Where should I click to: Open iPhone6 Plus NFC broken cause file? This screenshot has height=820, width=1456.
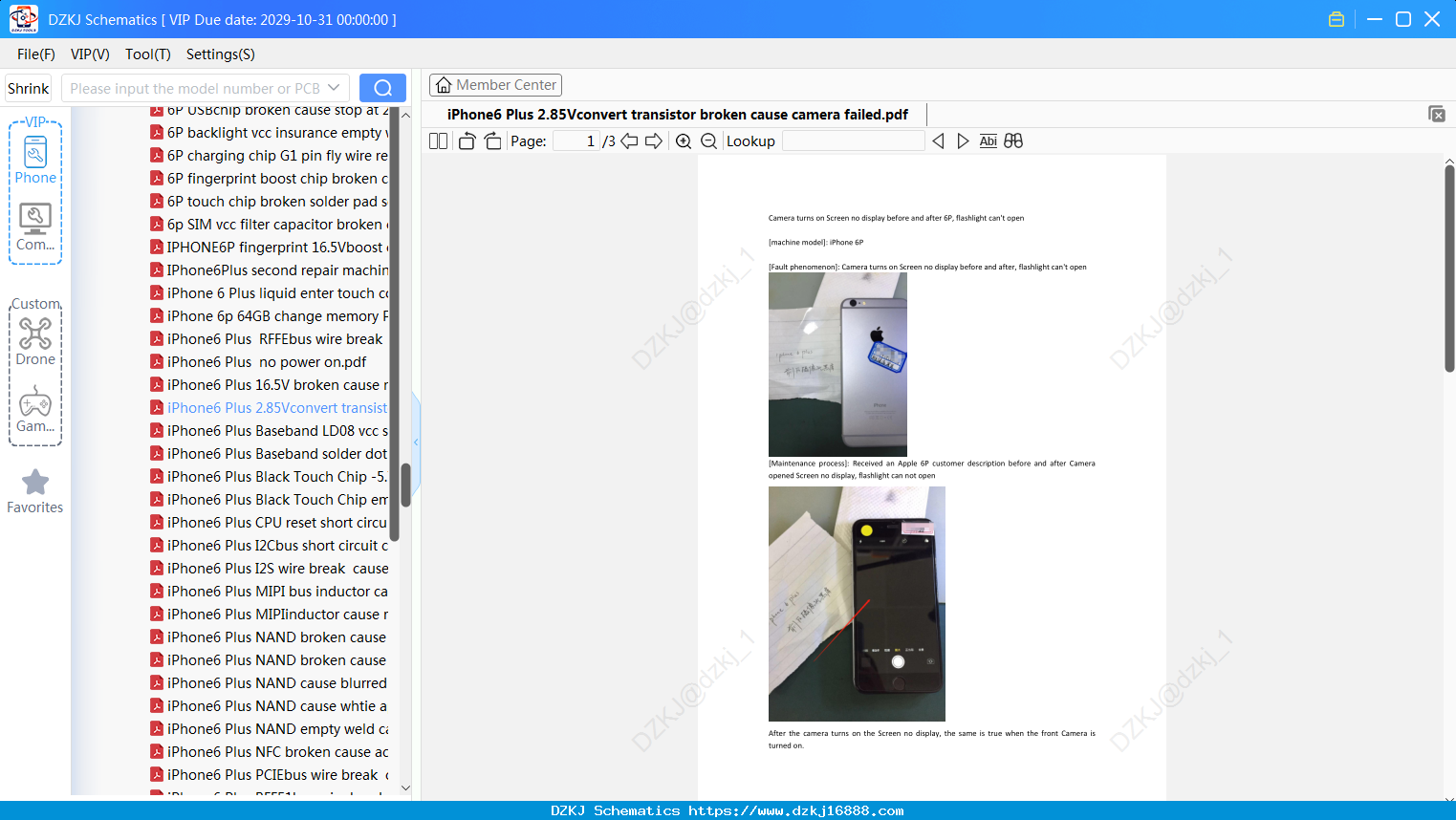pyautogui.click(x=270, y=752)
